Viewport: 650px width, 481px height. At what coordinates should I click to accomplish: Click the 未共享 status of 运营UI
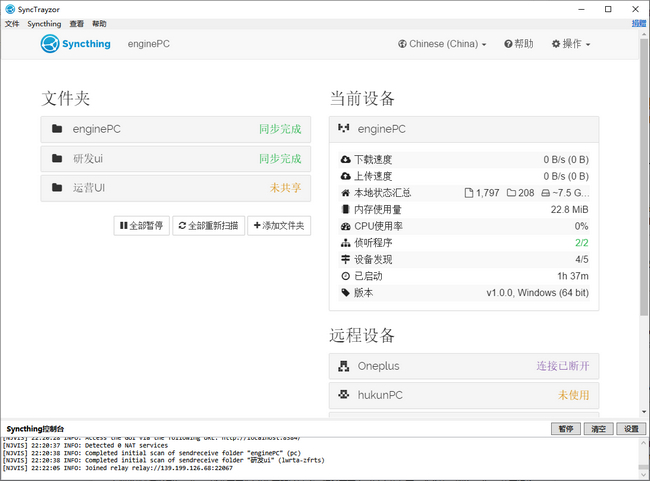pyautogui.click(x=285, y=188)
